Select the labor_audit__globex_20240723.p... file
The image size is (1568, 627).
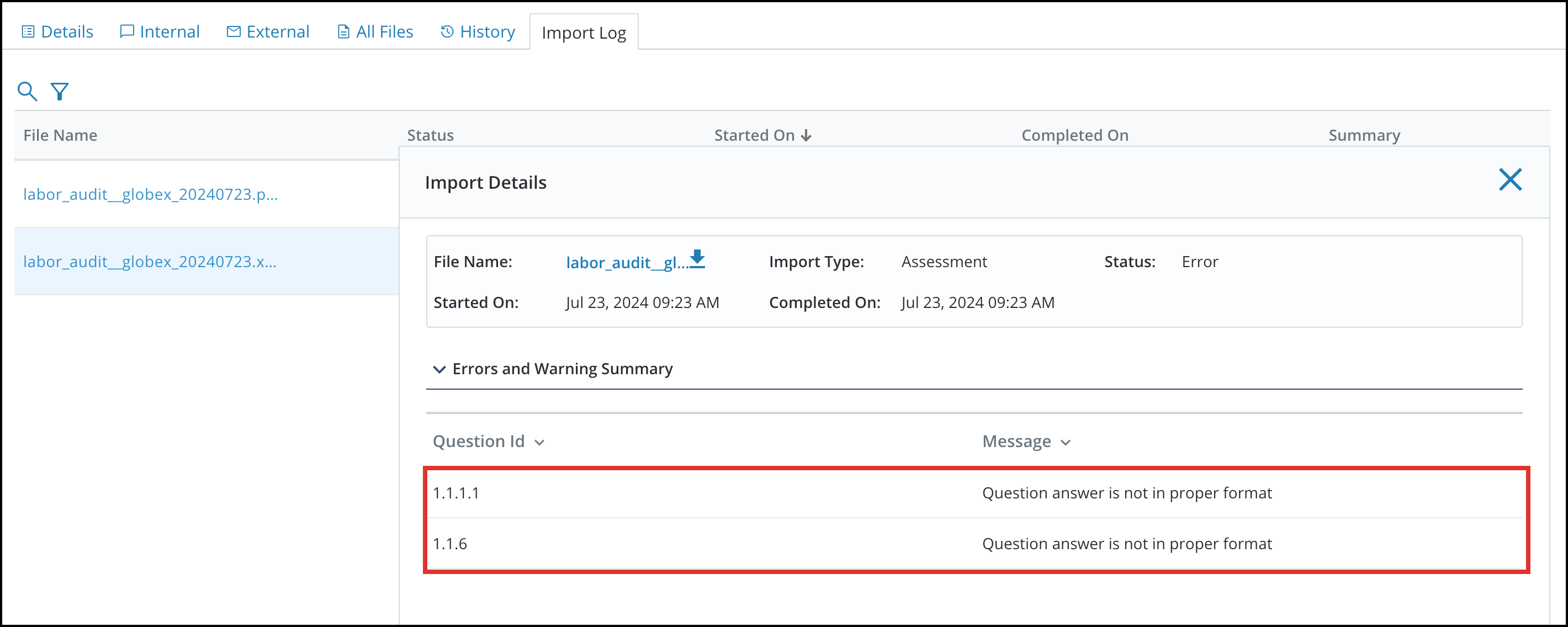(151, 194)
